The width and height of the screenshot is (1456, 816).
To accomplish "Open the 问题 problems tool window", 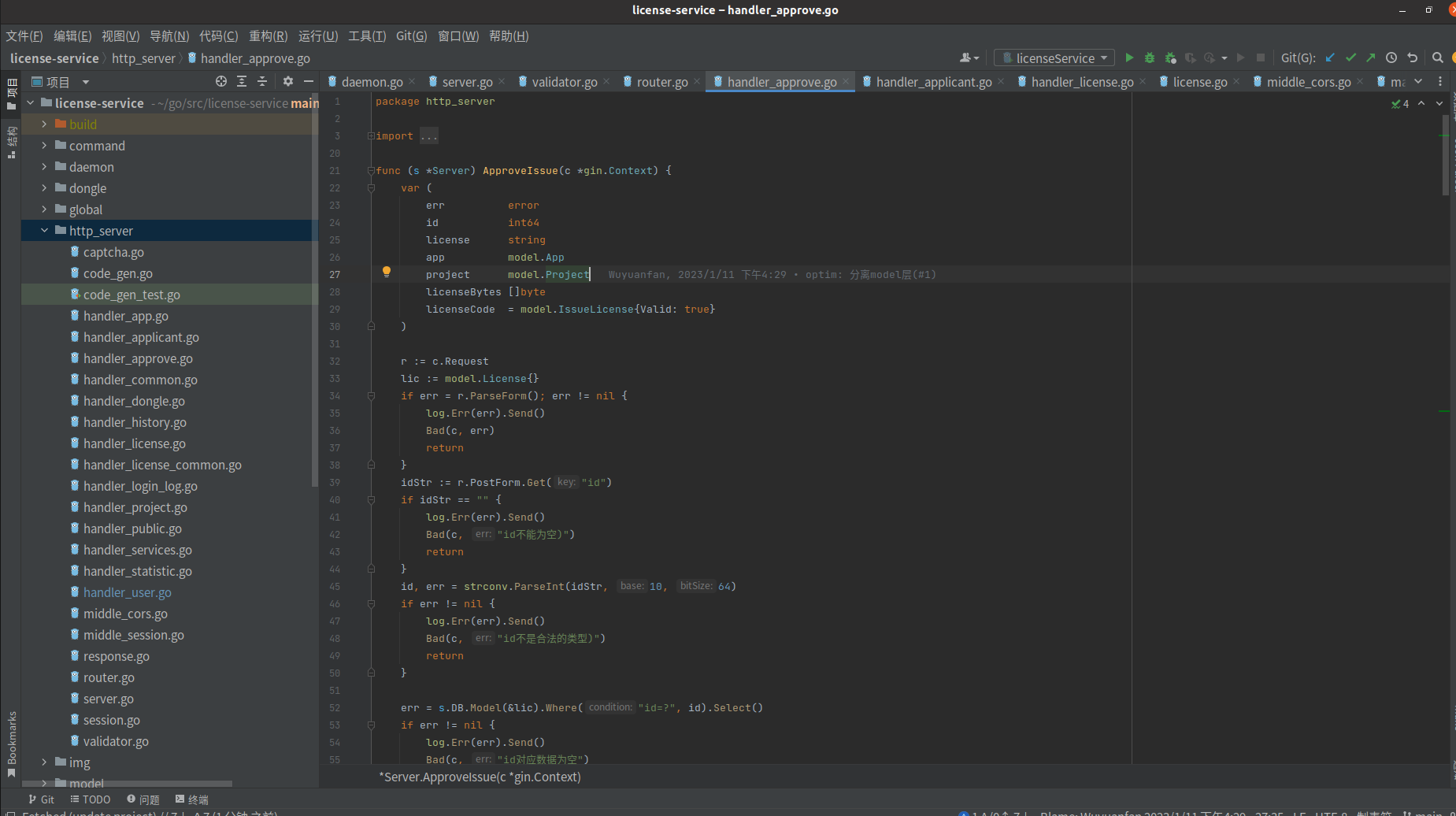I will pyautogui.click(x=143, y=799).
